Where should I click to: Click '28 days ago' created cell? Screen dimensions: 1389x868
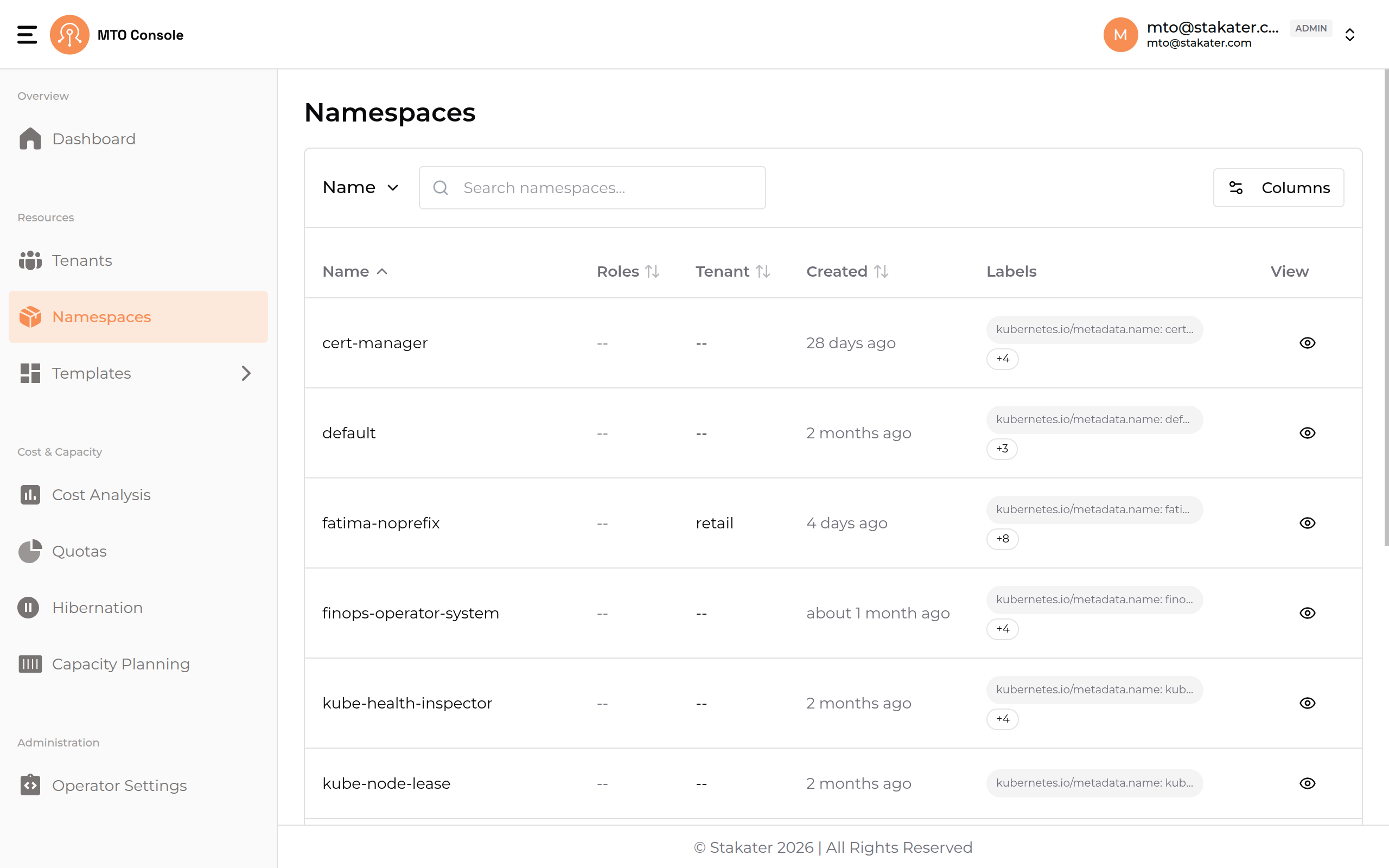[851, 343]
